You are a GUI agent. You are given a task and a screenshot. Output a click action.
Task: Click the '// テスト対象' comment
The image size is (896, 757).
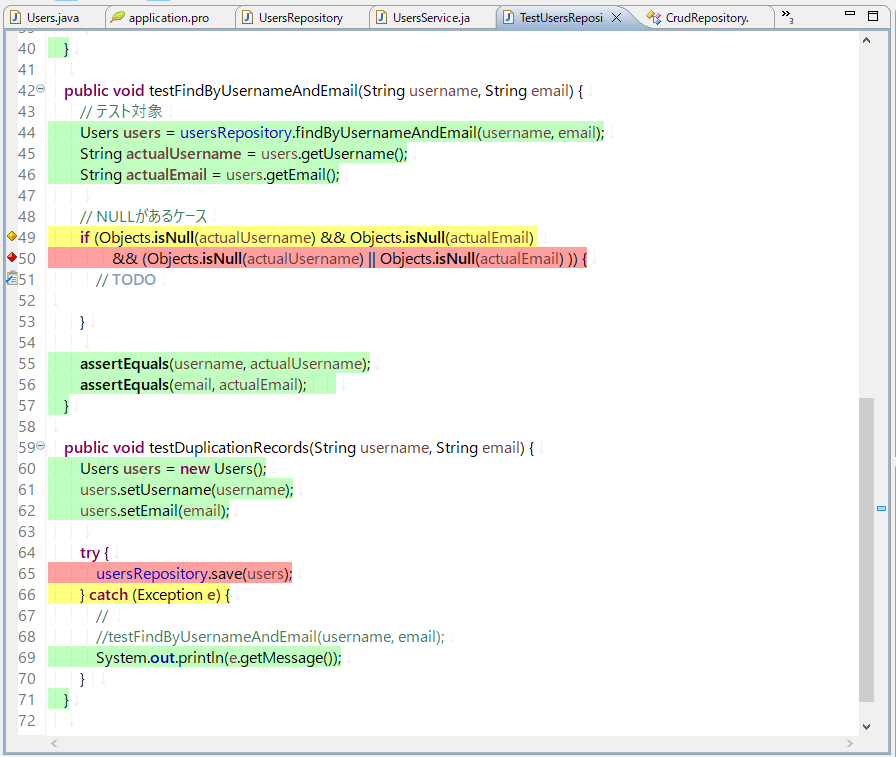pyautogui.click(x=121, y=111)
